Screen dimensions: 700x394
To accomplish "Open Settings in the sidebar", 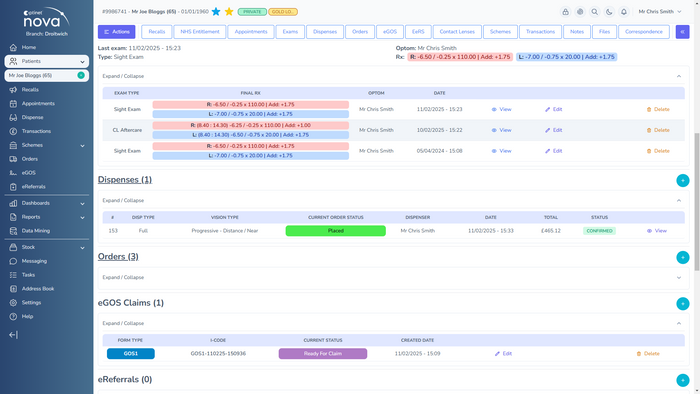I will coord(31,303).
